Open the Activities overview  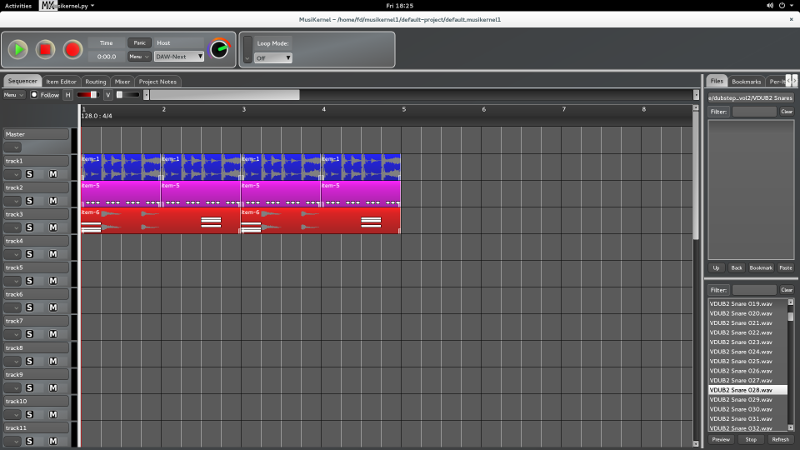coord(18,6)
